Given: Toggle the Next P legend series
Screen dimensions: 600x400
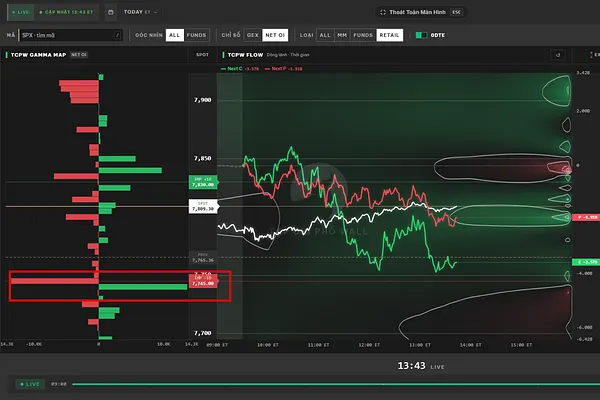Looking at the screenshot, I should [x=284, y=69].
